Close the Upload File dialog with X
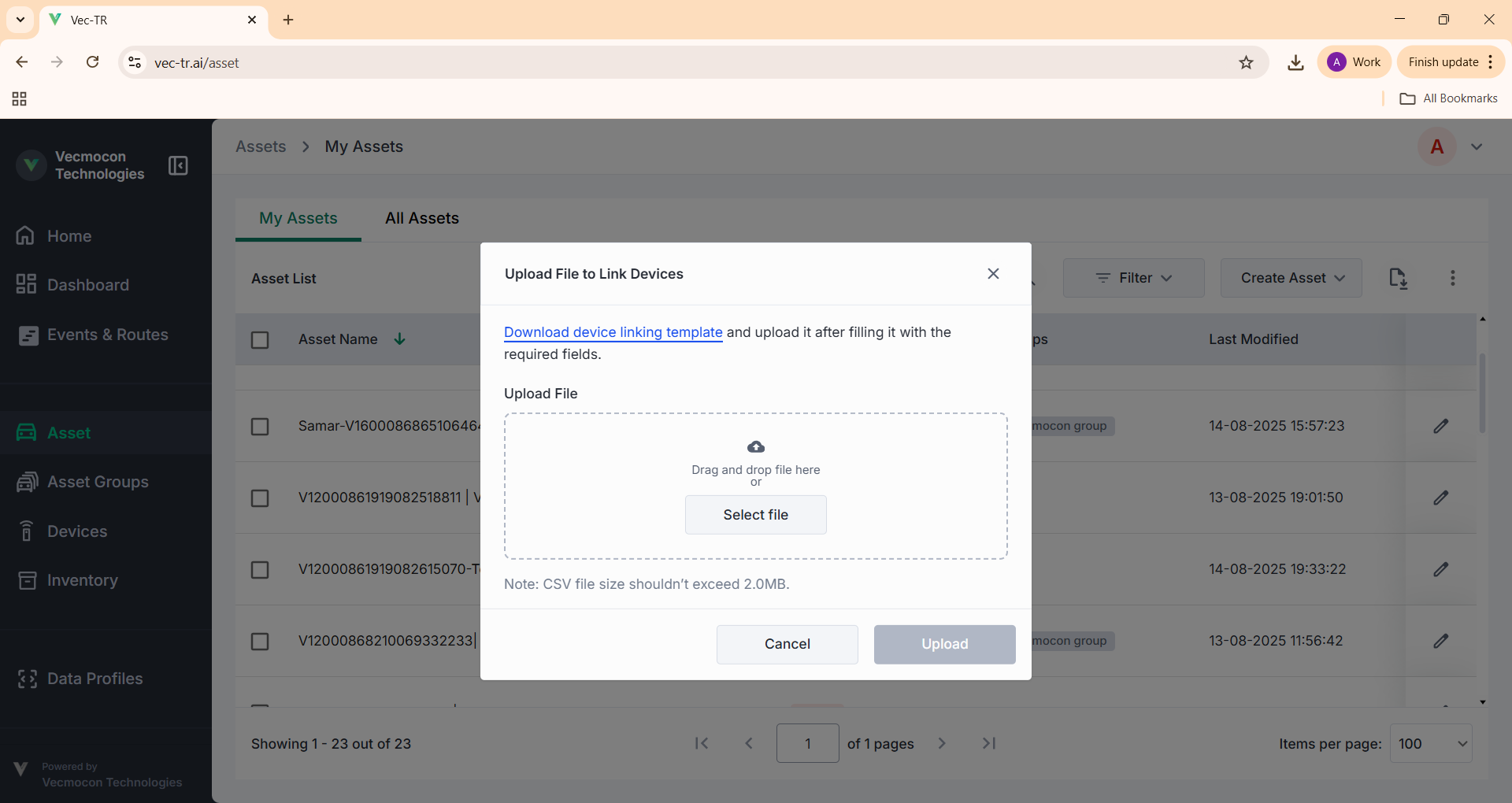 [x=993, y=273]
